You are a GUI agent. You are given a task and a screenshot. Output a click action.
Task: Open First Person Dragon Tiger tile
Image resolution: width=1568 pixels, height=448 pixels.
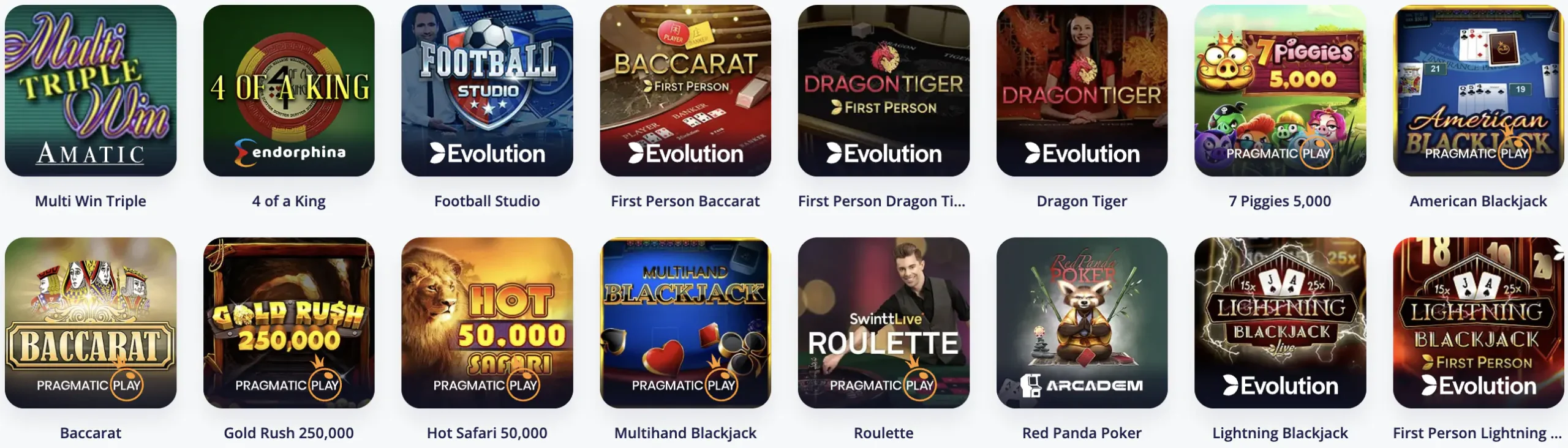point(884,91)
